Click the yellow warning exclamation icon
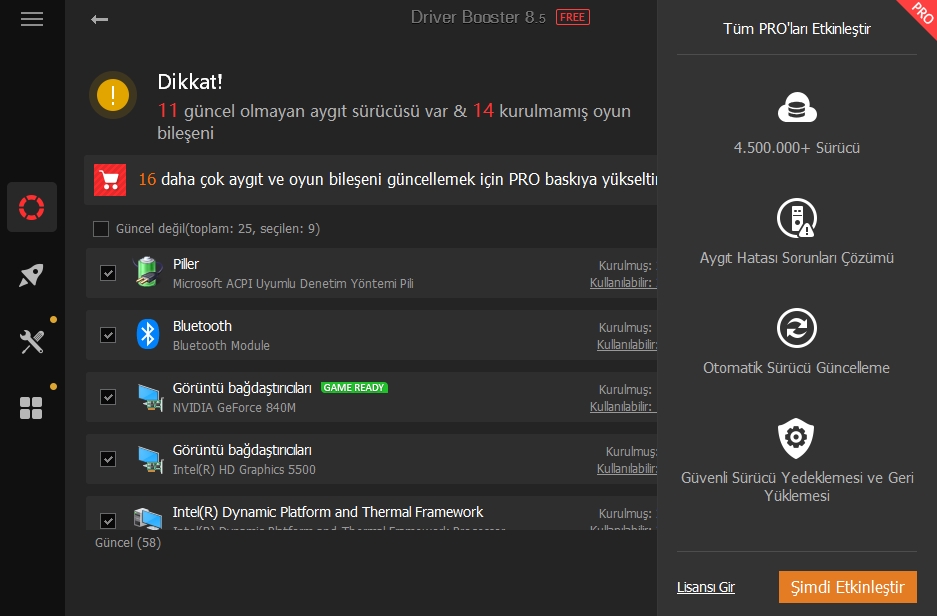Screen dimensions: 937x616 [x=113, y=95]
